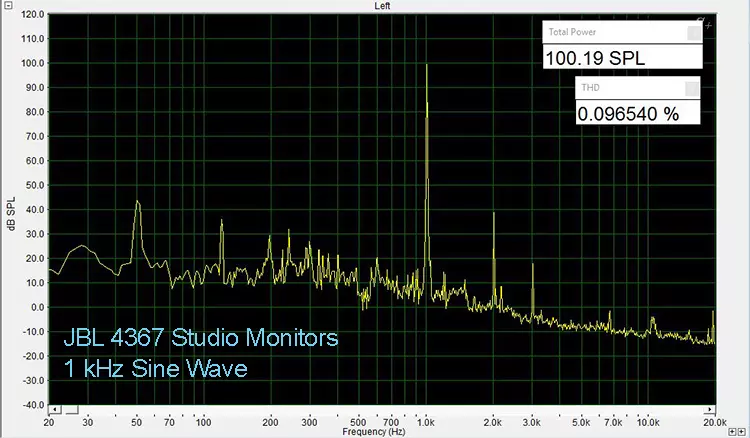
Task: Click the 100.19 SPL value
Action: click(x=595, y=58)
